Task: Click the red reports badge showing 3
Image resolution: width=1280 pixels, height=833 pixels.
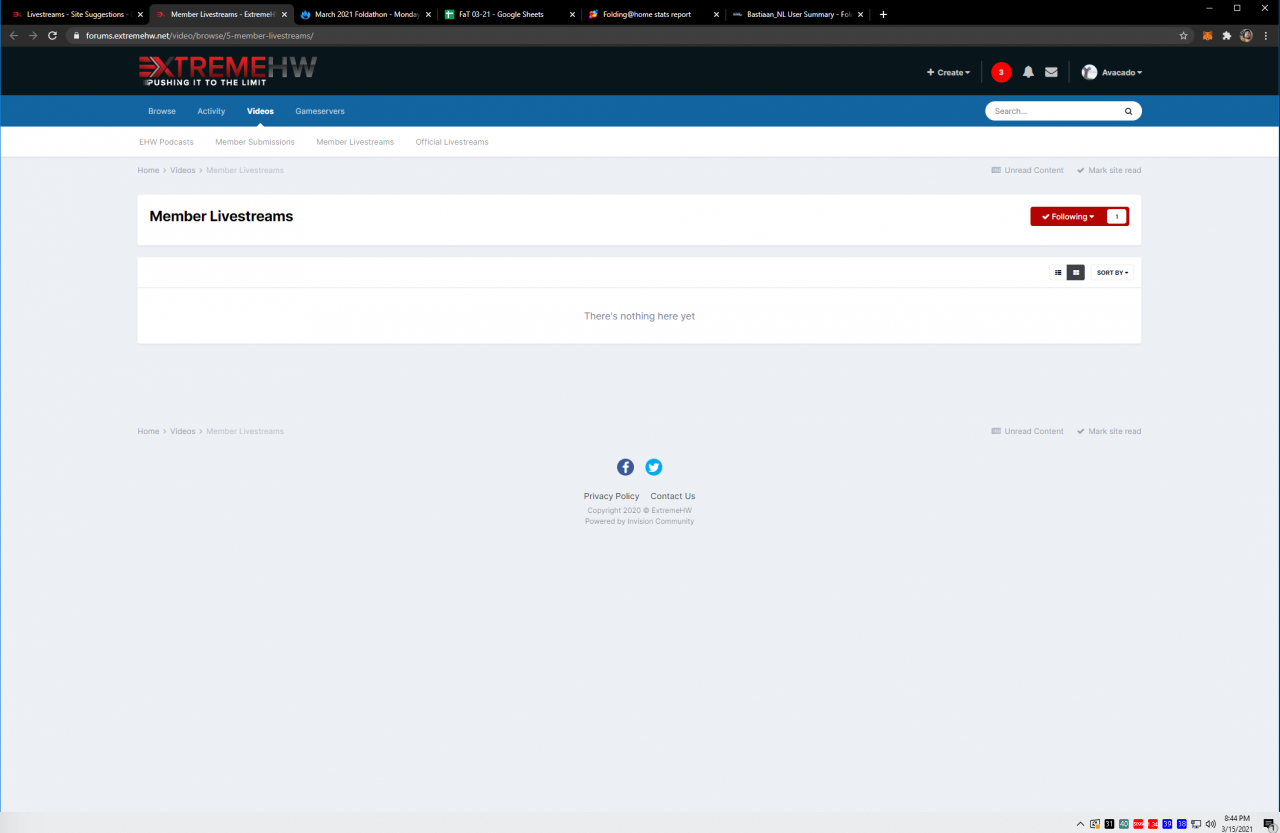Action: (x=1001, y=72)
